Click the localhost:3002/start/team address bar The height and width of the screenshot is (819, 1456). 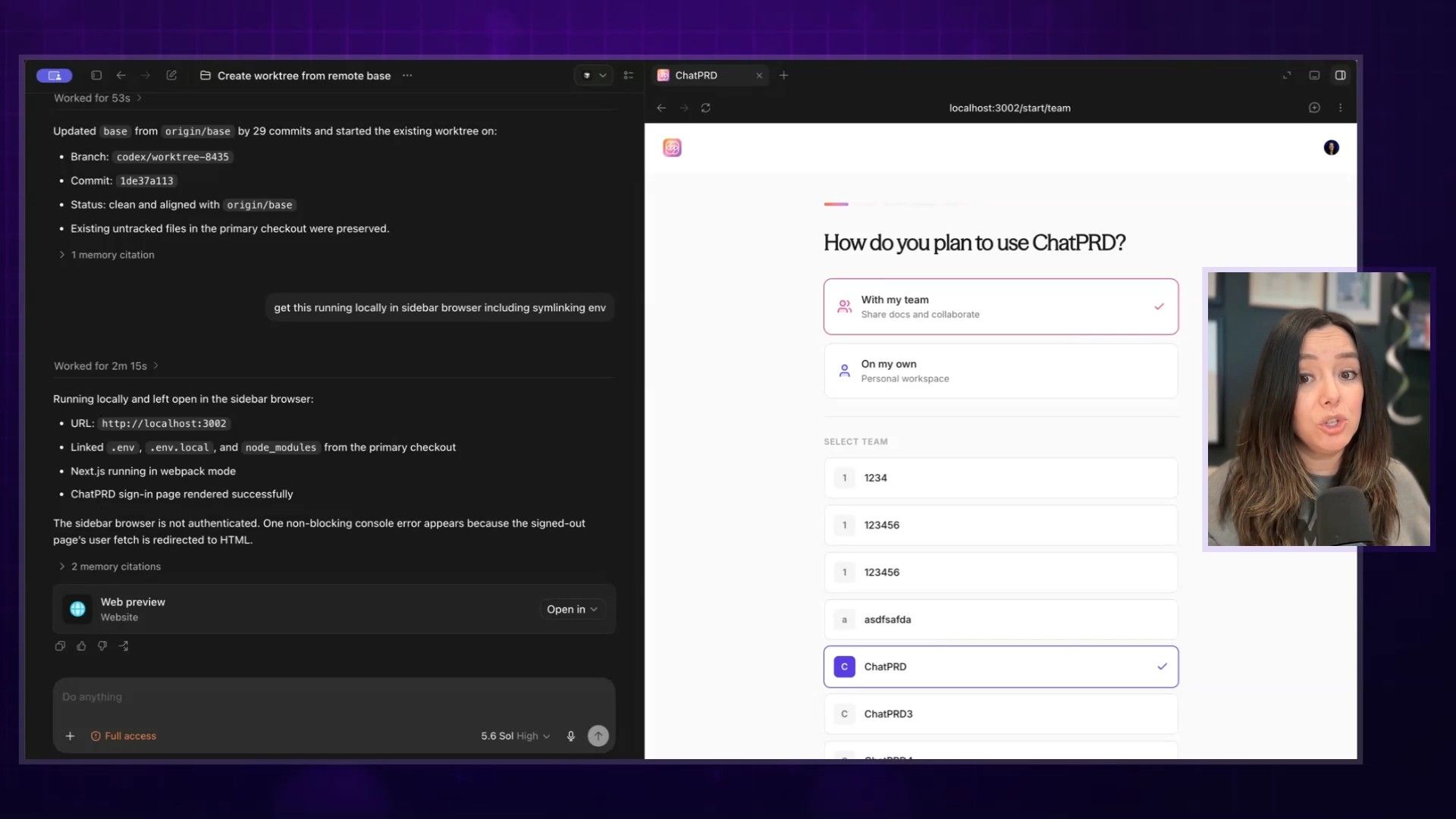tap(1009, 108)
